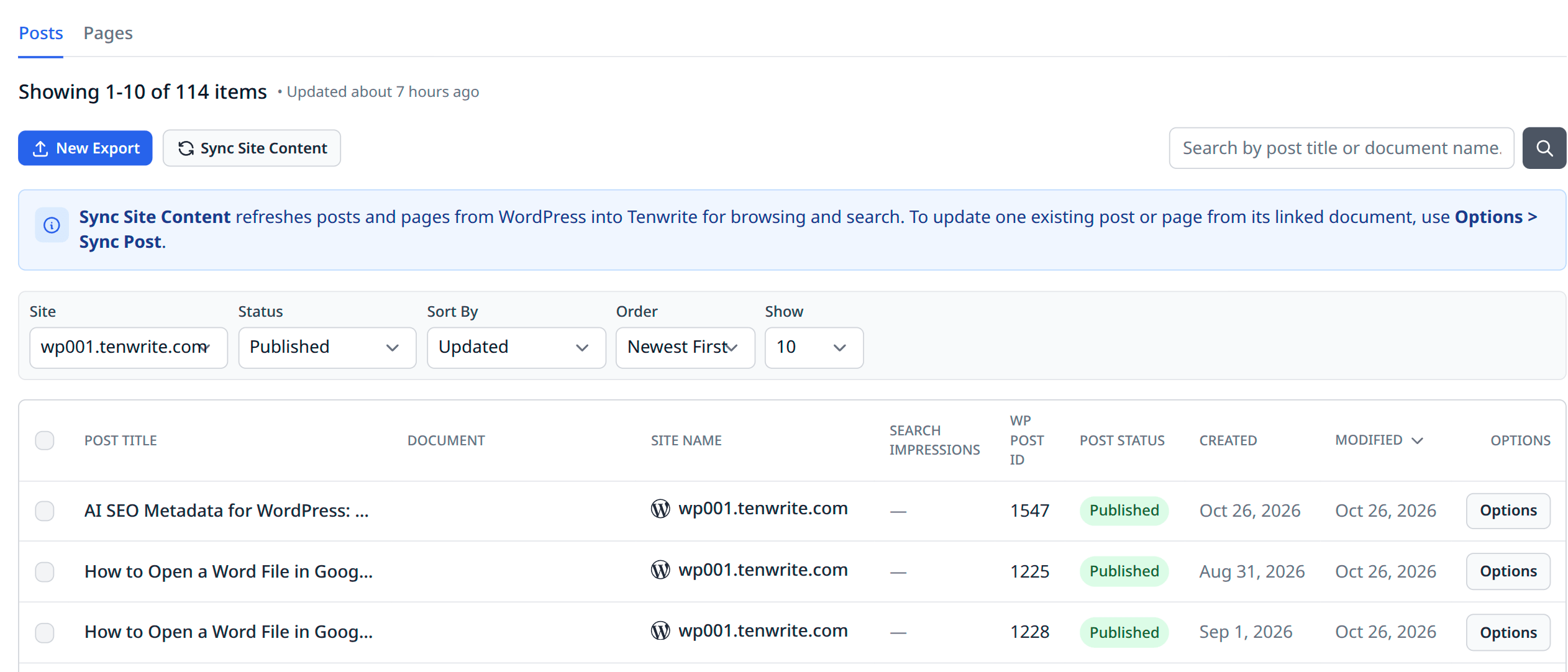
Task: Click the Published badge for post 1228
Action: 1124,632
